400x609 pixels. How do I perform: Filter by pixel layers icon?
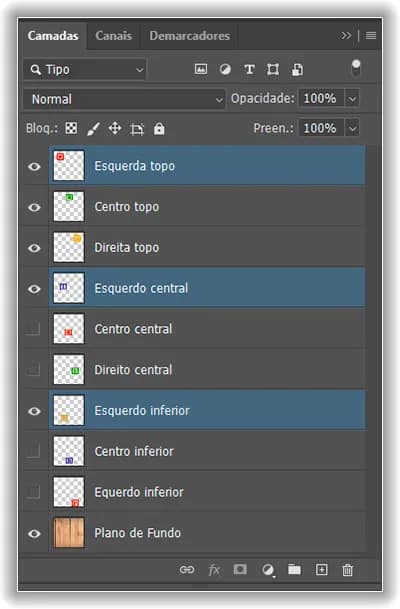(x=201, y=70)
